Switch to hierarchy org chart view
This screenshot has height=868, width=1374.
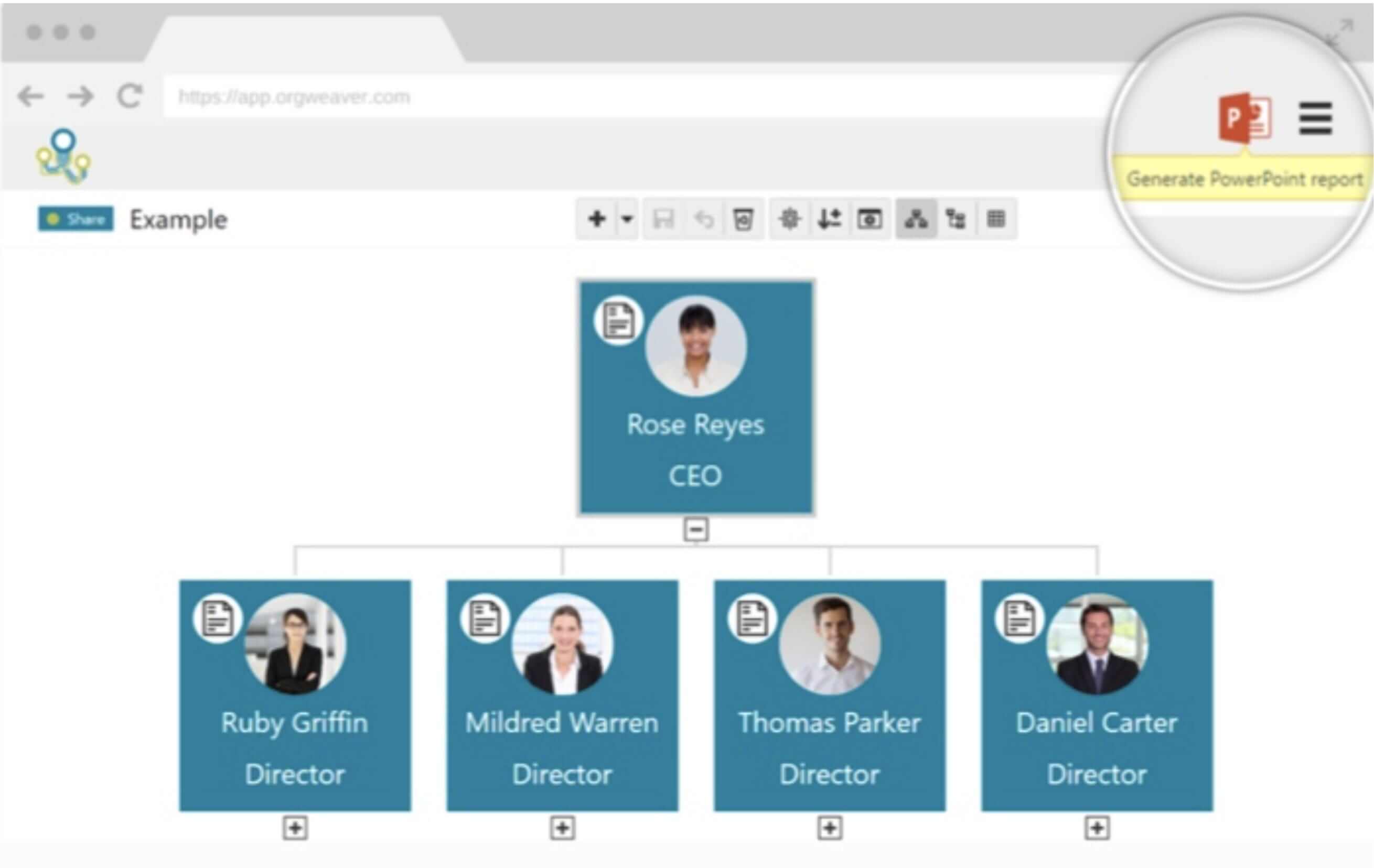[x=916, y=219]
